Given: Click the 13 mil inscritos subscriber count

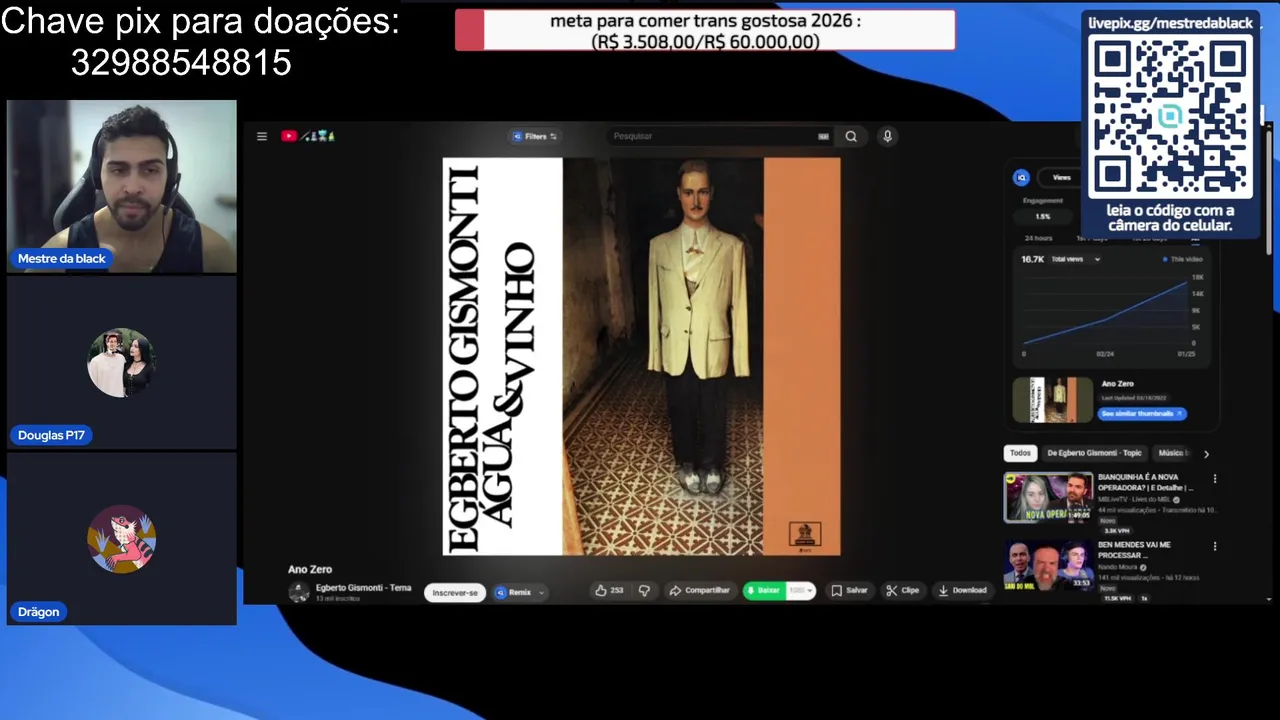Looking at the screenshot, I should (x=337, y=599).
